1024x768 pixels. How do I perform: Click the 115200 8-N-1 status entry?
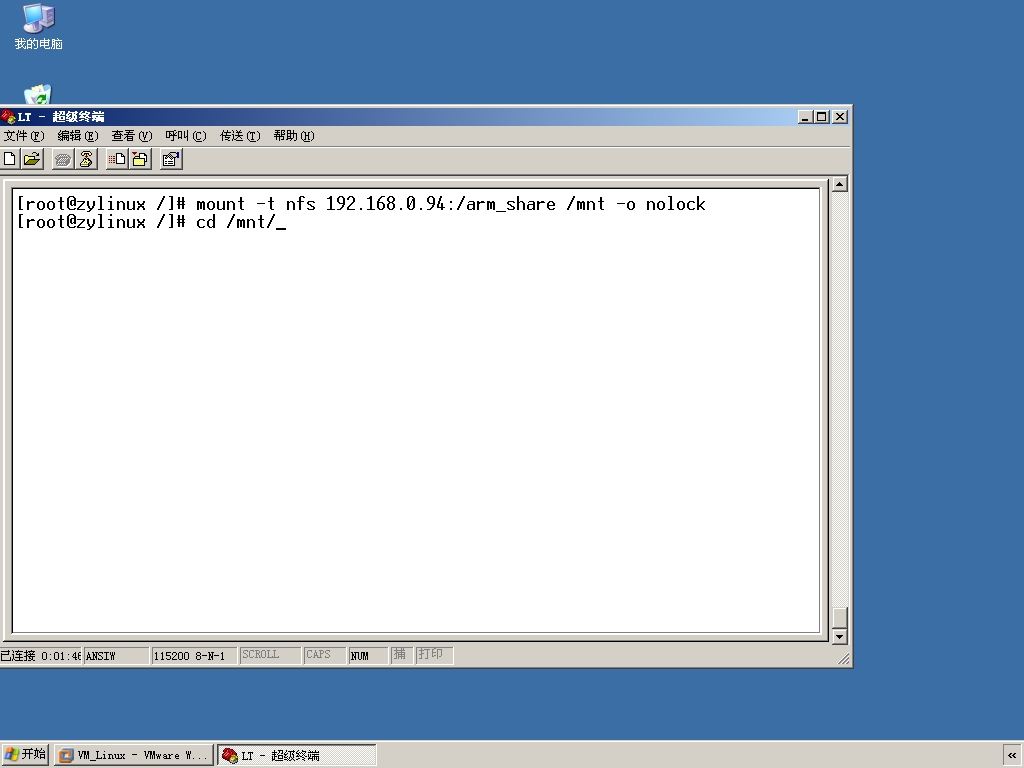coord(193,656)
